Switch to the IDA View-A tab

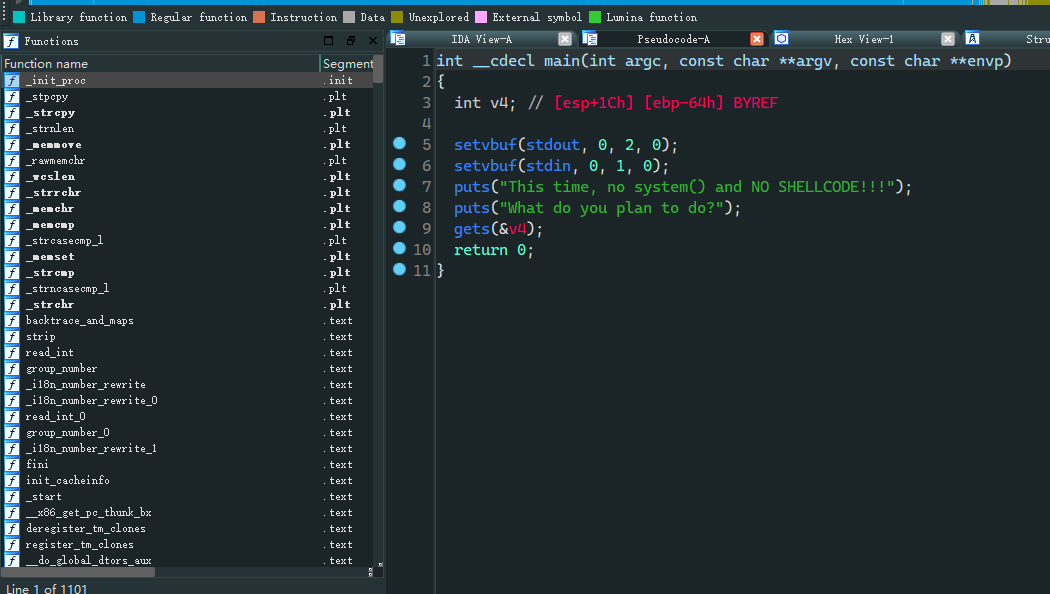click(481, 39)
